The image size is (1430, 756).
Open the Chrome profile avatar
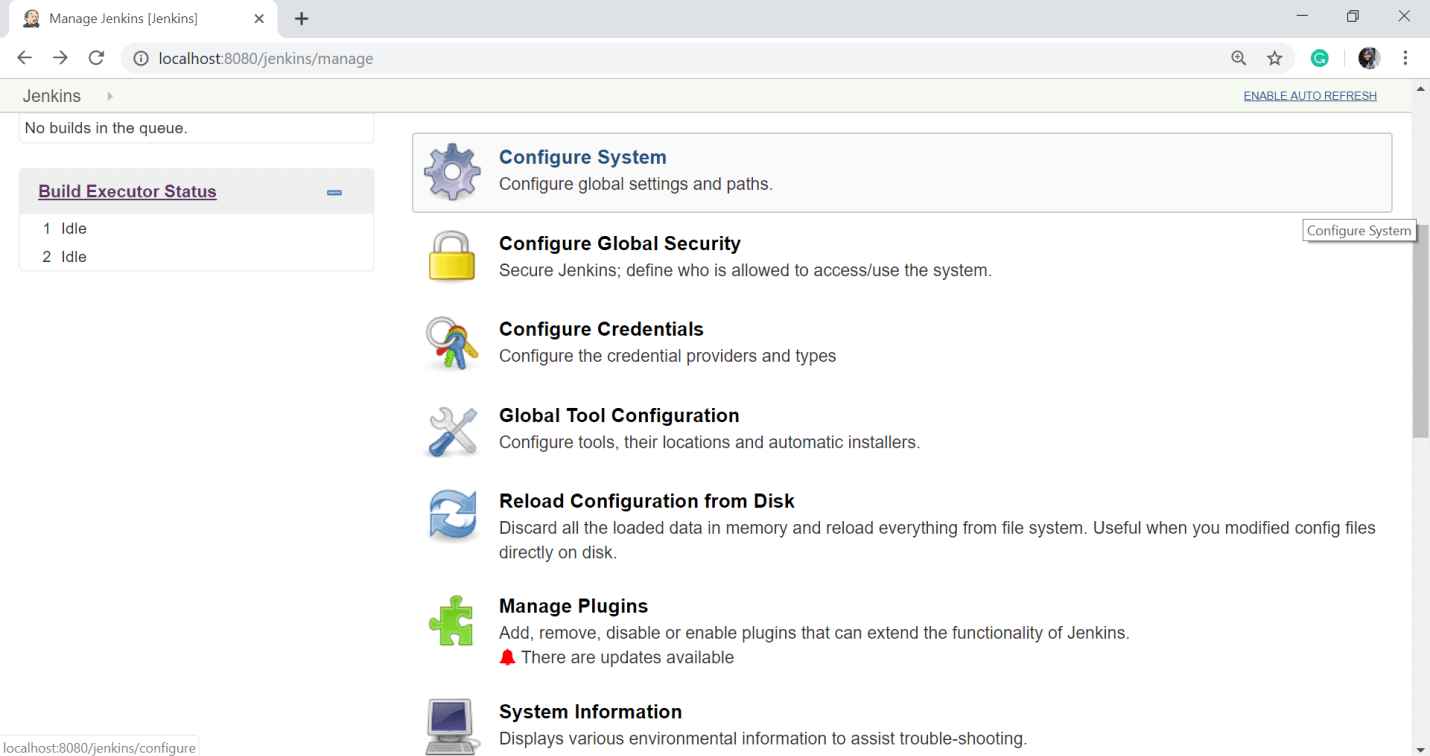pos(1369,58)
